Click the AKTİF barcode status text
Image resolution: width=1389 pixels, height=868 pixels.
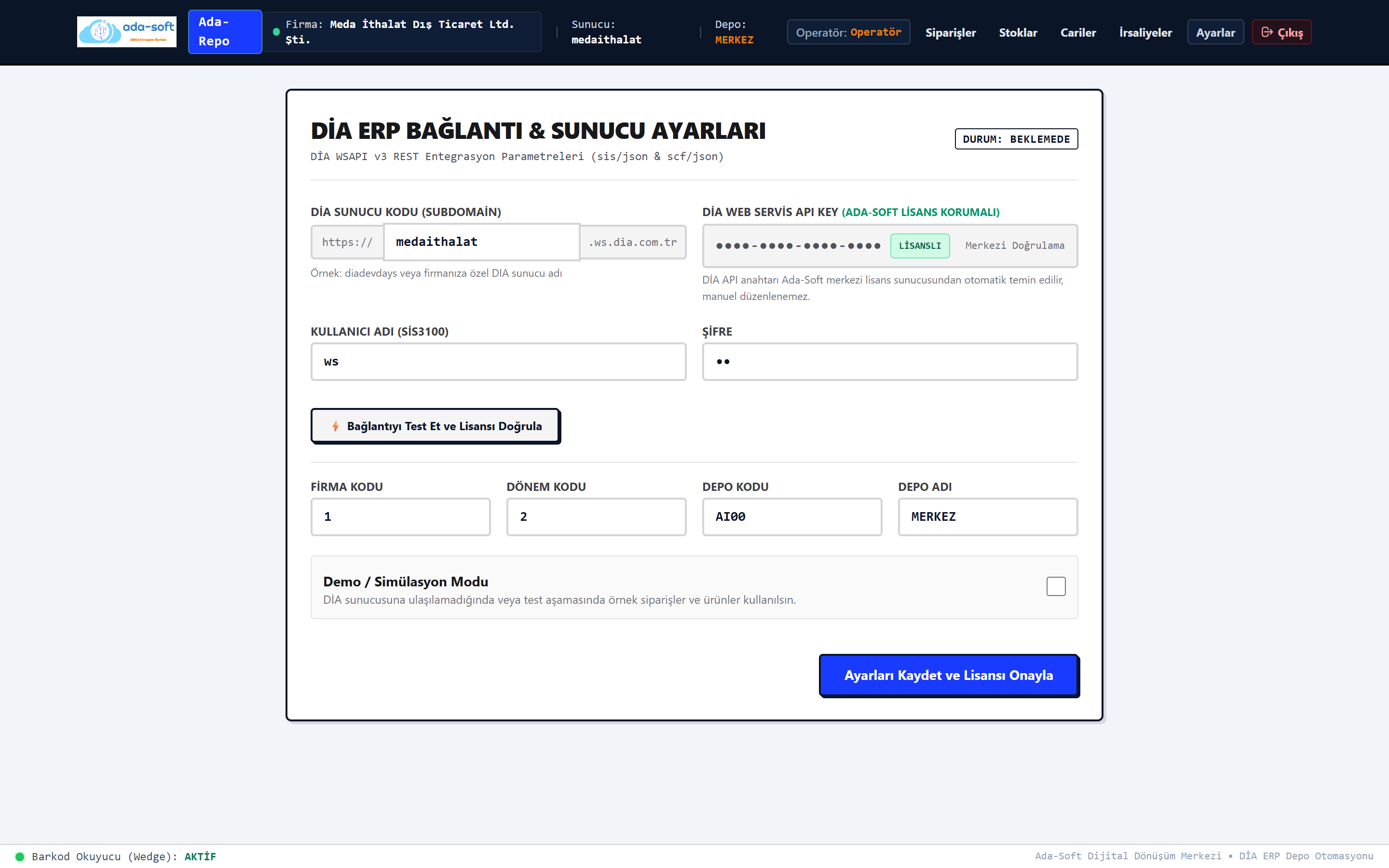(200, 856)
